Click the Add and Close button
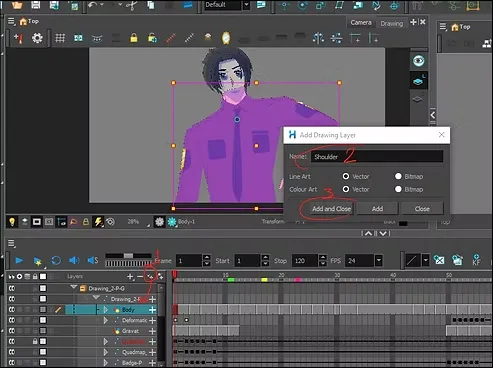Viewport: 493px width, 368px height. pyautogui.click(x=331, y=209)
